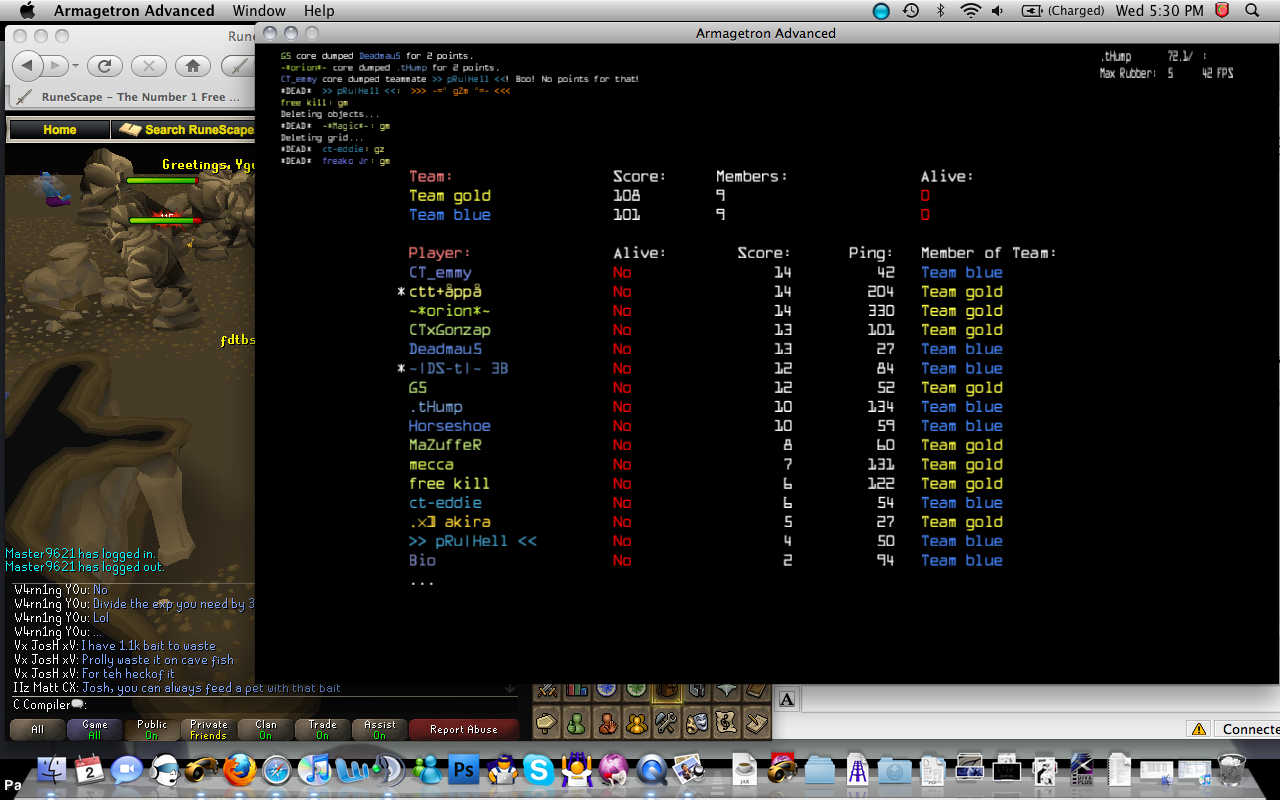Toggle the Trade chat filter

point(322,729)
